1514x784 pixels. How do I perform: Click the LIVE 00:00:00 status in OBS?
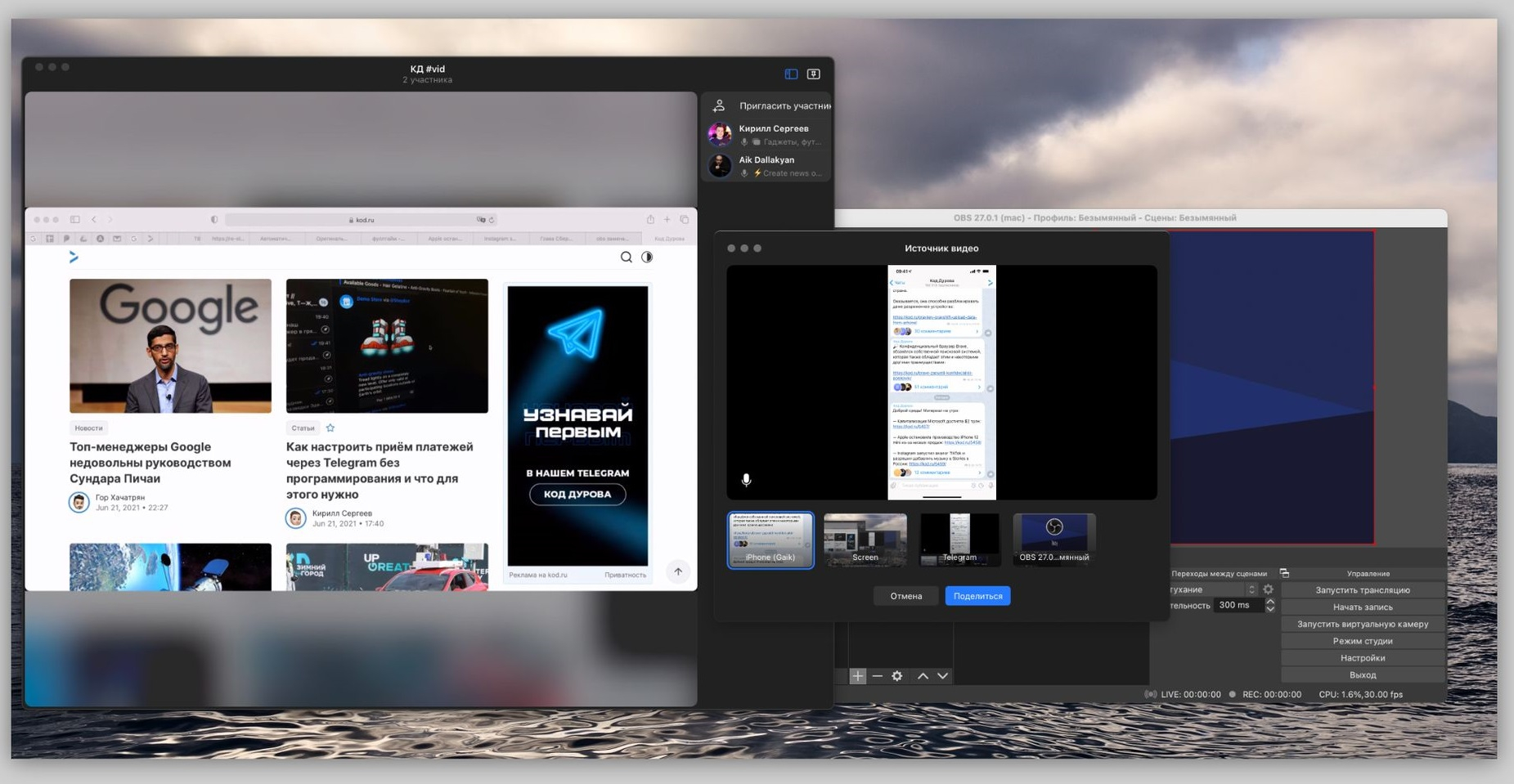click(1183, 695)
